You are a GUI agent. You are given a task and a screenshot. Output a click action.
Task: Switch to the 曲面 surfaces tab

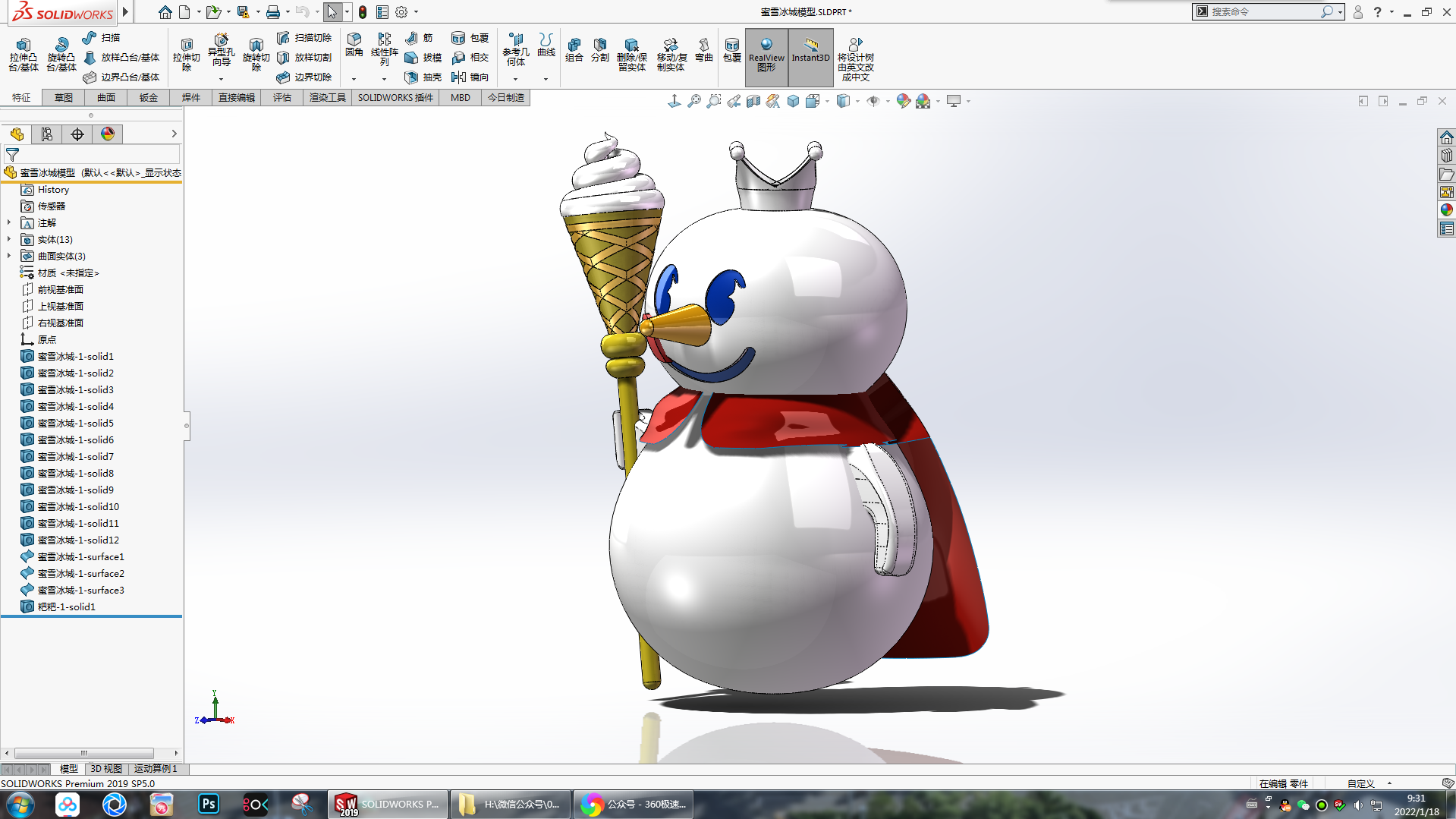click(x=106, y=98)
